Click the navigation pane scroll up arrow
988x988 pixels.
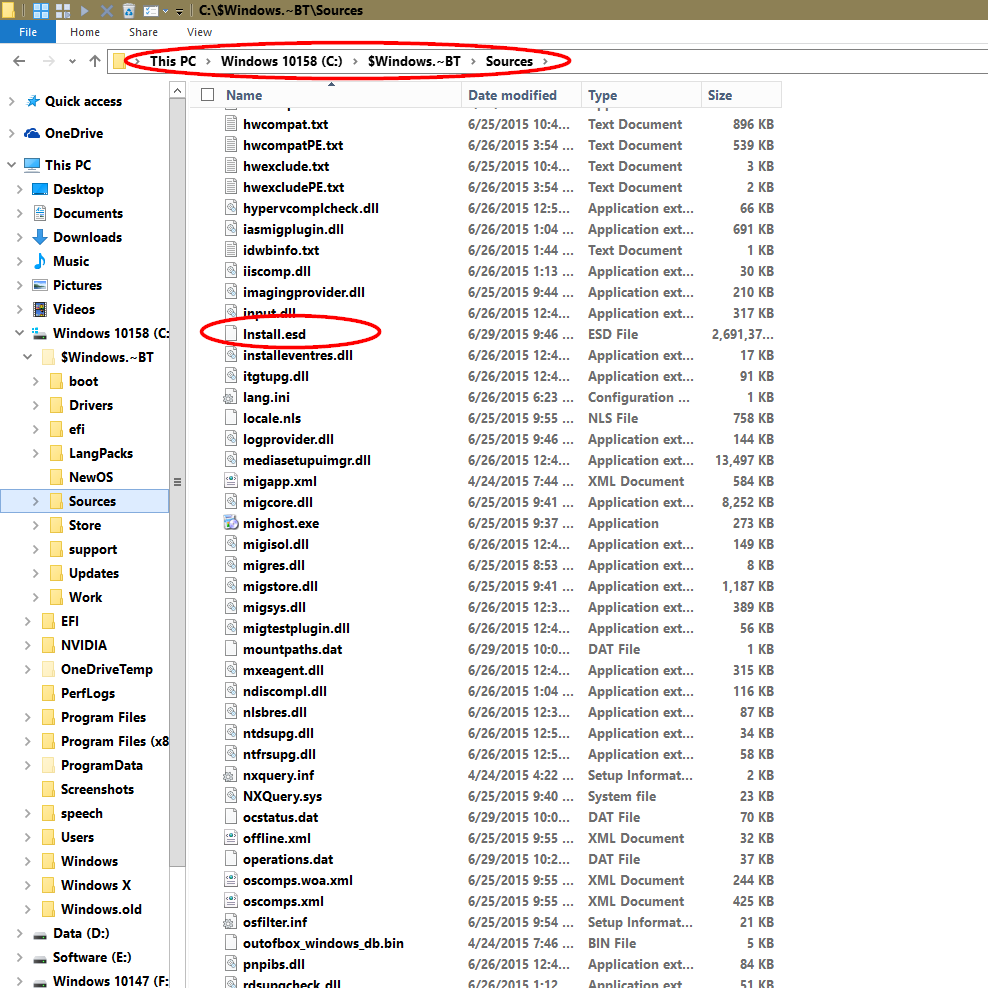point(178,91)
